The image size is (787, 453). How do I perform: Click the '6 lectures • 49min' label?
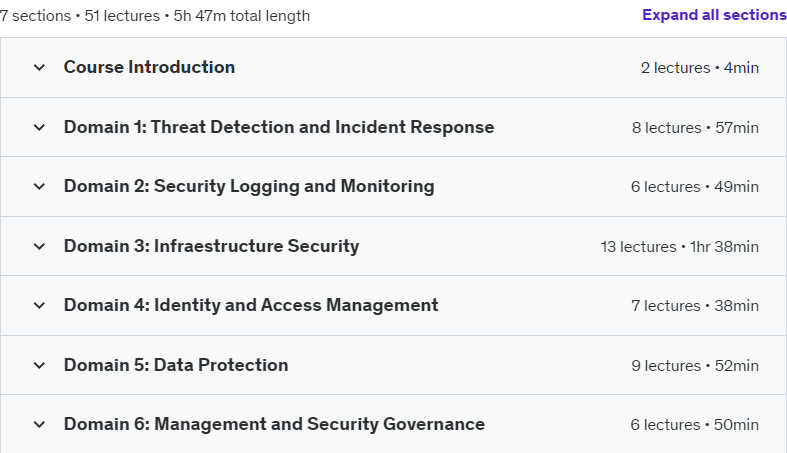(695, 187)
